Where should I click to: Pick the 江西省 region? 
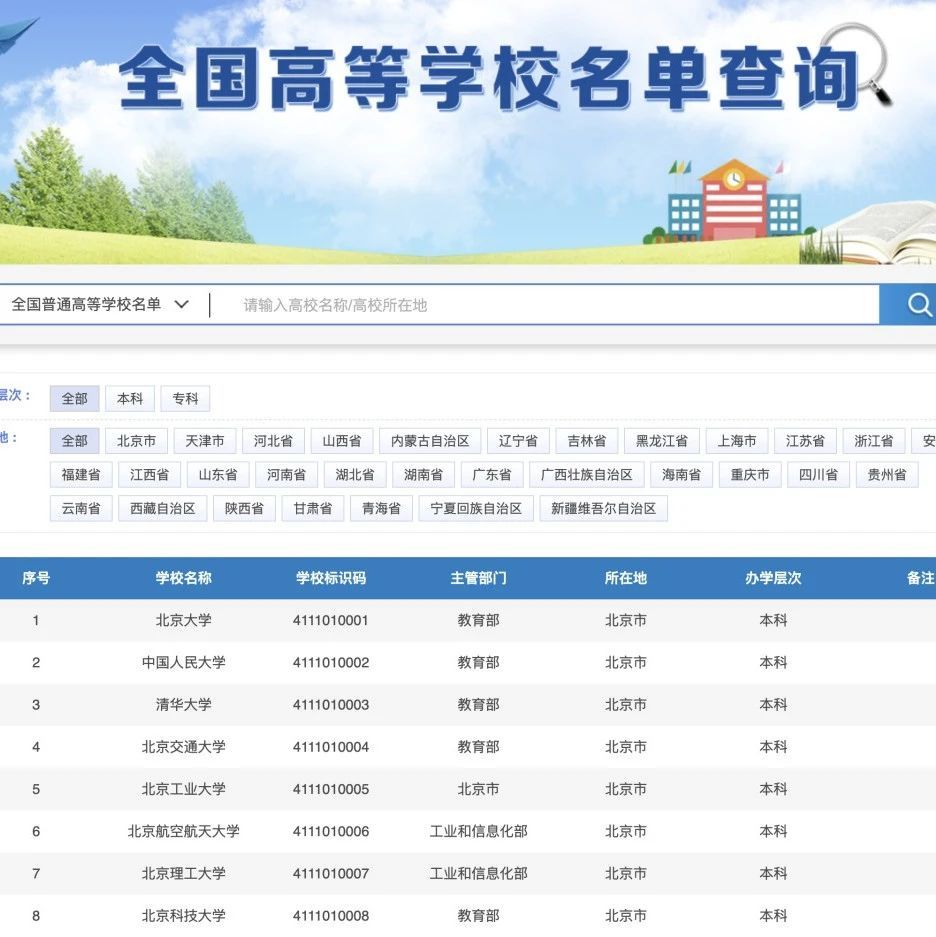(x=149, y=475)
